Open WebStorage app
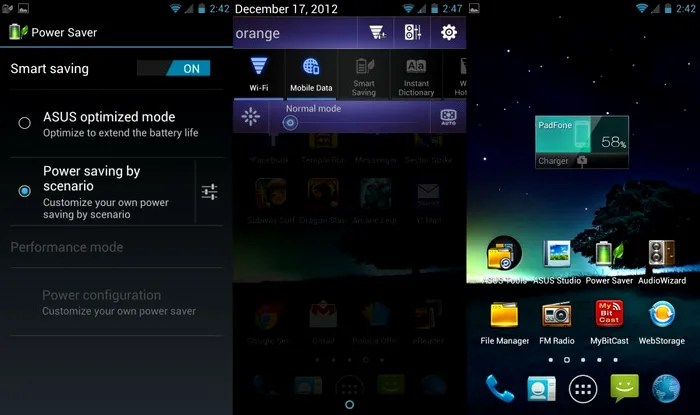This screenshot has width=700, height=415. click(662, 322)
